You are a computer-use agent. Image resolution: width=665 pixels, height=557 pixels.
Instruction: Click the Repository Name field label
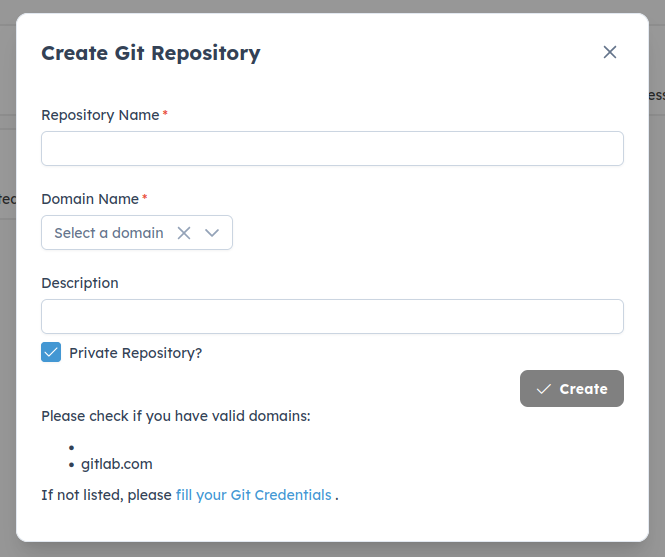tap(100, 115)
